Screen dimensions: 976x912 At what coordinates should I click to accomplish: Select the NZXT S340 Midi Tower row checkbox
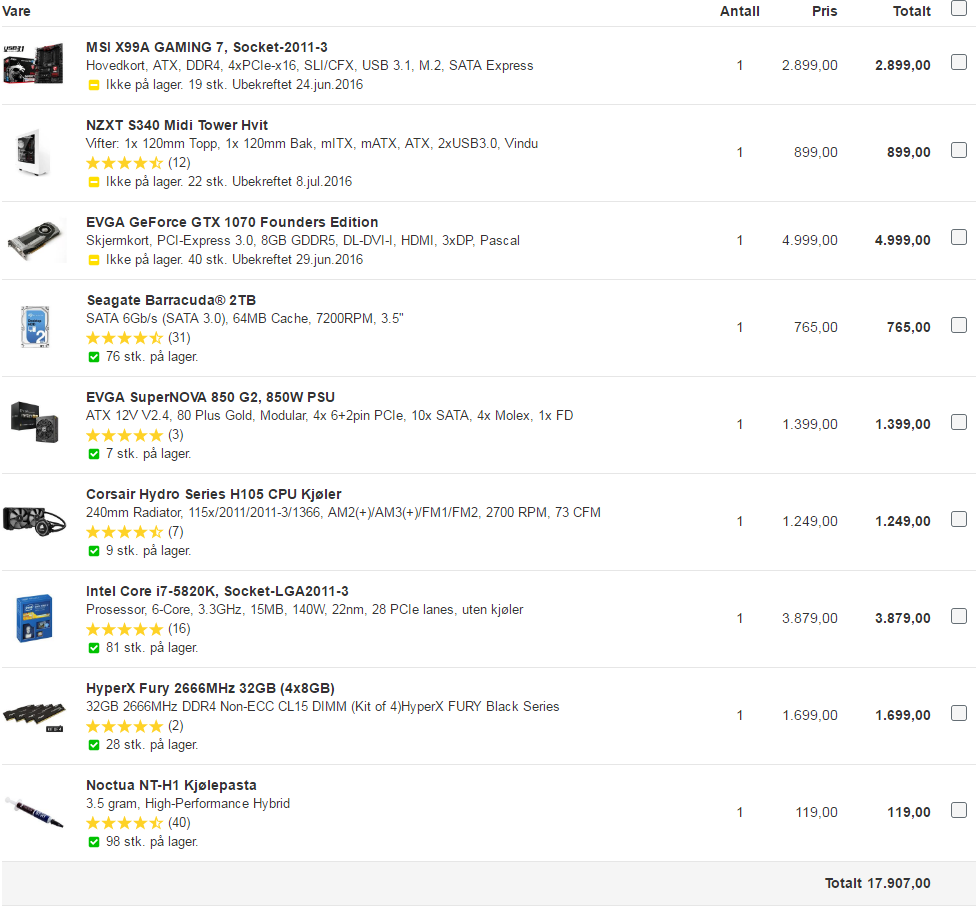959,150
